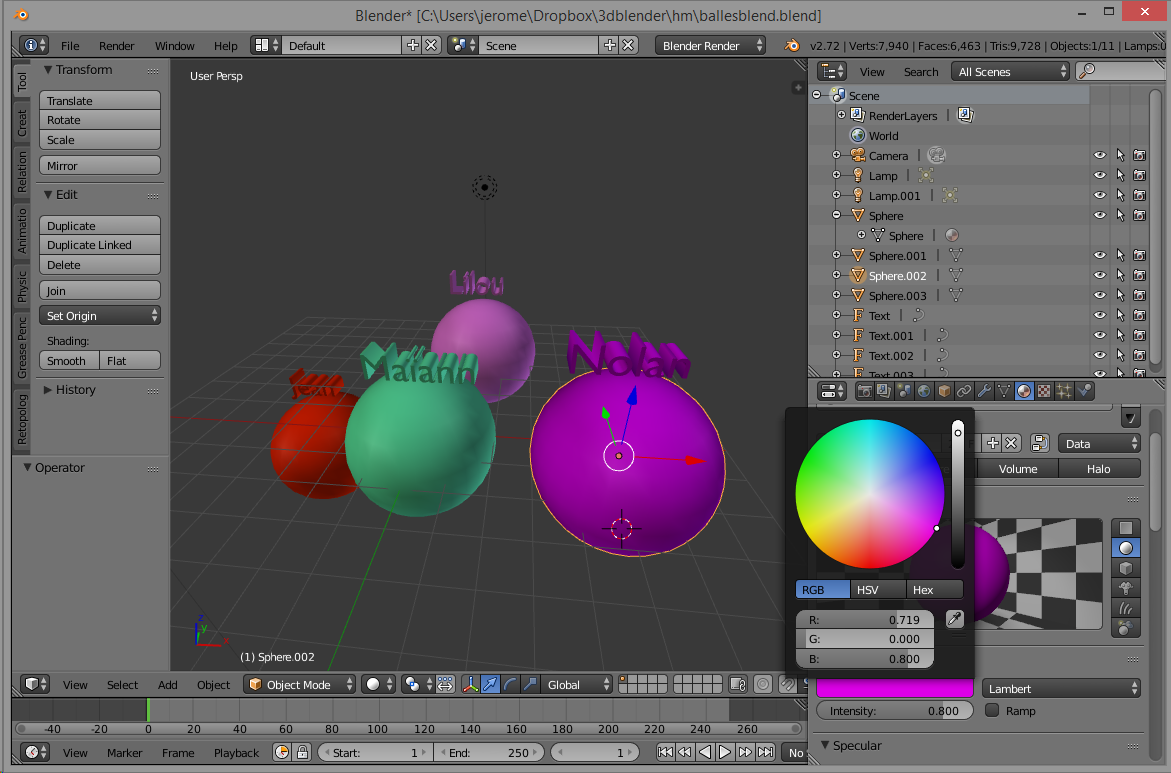This screenshot has width=1171, height=773.
Task: Toggle renderability camera icon for Lamp
Action: pos(1139,176)
